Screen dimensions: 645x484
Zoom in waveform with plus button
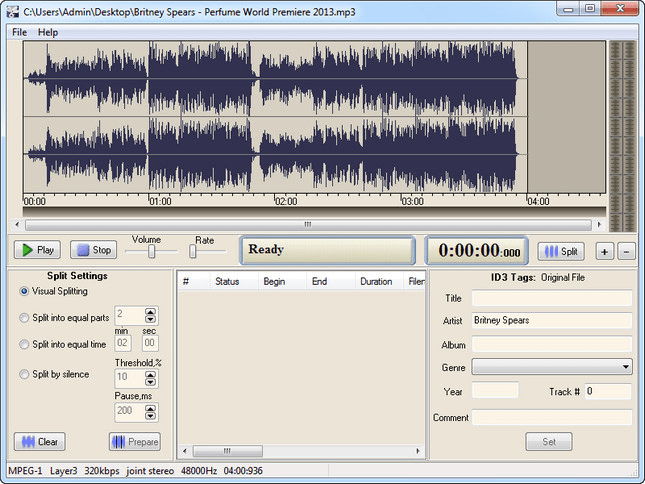pyautogui.click(x=605, y=251)
